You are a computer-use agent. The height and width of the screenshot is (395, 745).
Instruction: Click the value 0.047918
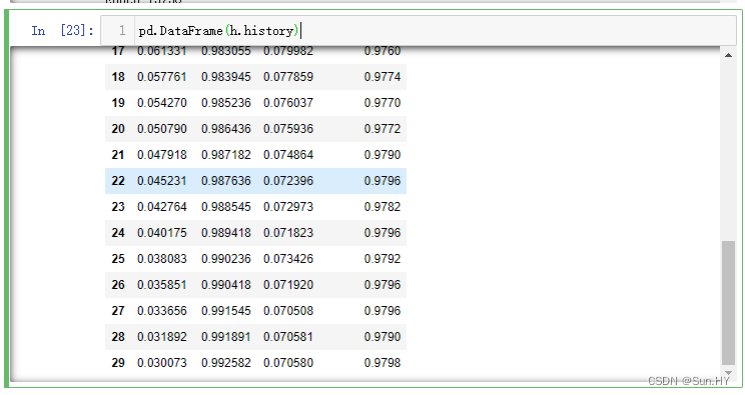(x=162, y=155)
